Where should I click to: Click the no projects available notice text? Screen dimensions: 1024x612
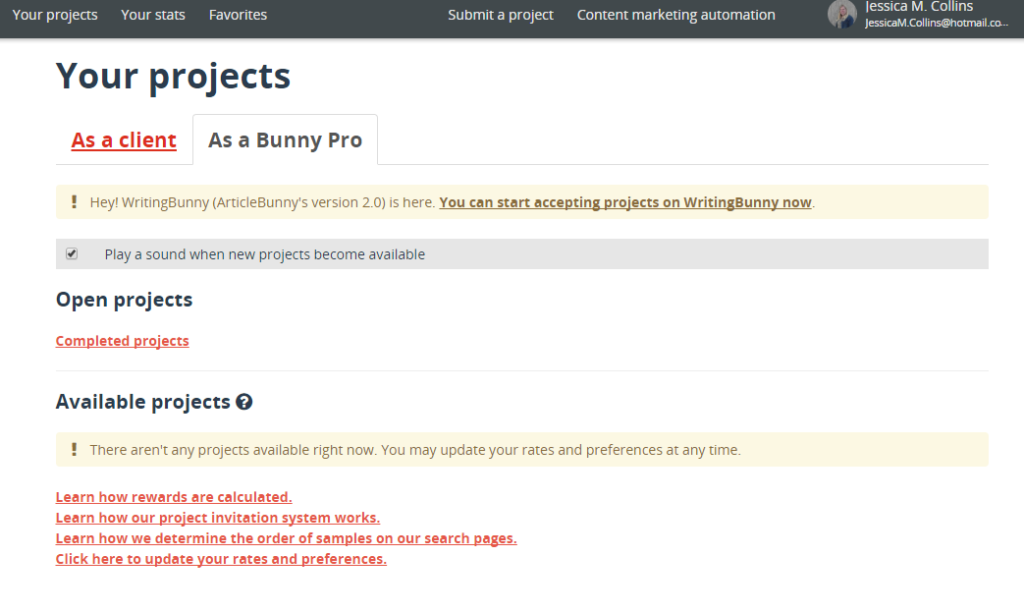click(x=415, y=450)
